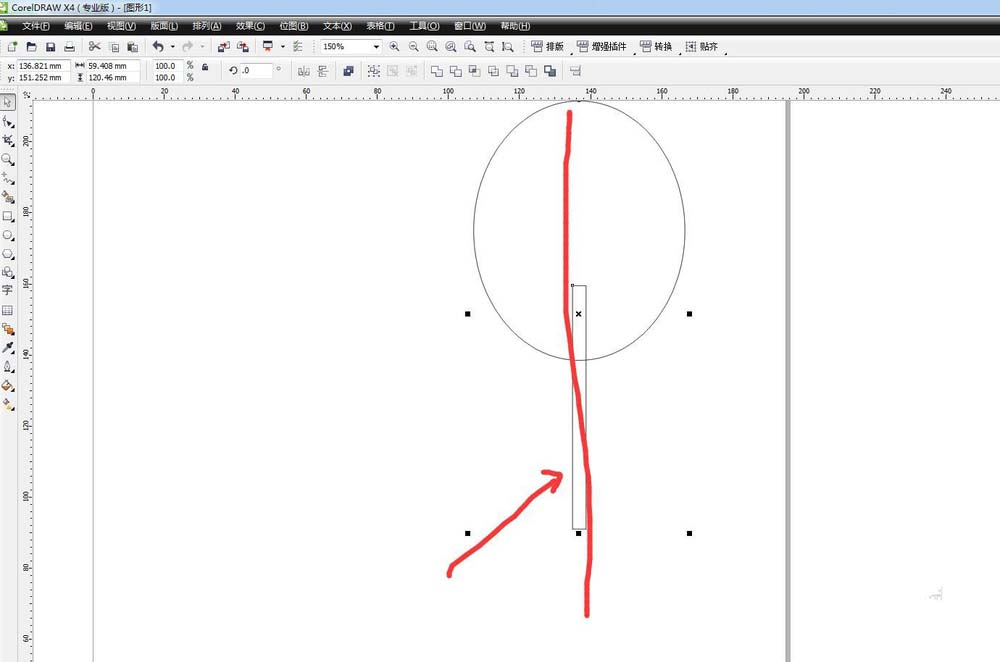Create a new document
Image resolution: width=1000 pixels, height=662 pixels.
(x=12, y=47)
